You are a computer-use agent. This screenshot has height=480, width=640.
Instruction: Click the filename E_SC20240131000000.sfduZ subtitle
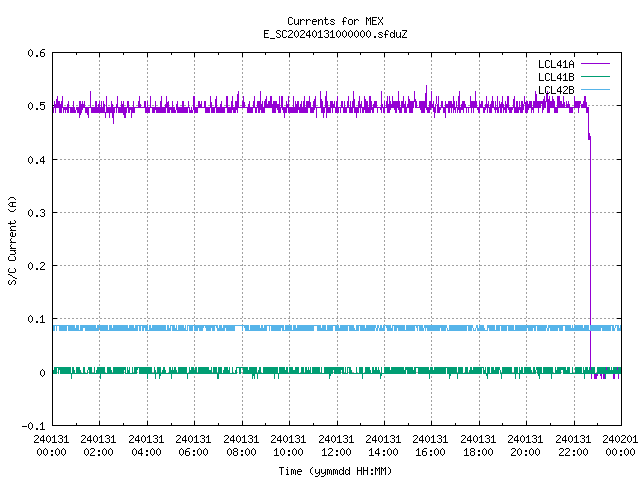click(335, 34)
